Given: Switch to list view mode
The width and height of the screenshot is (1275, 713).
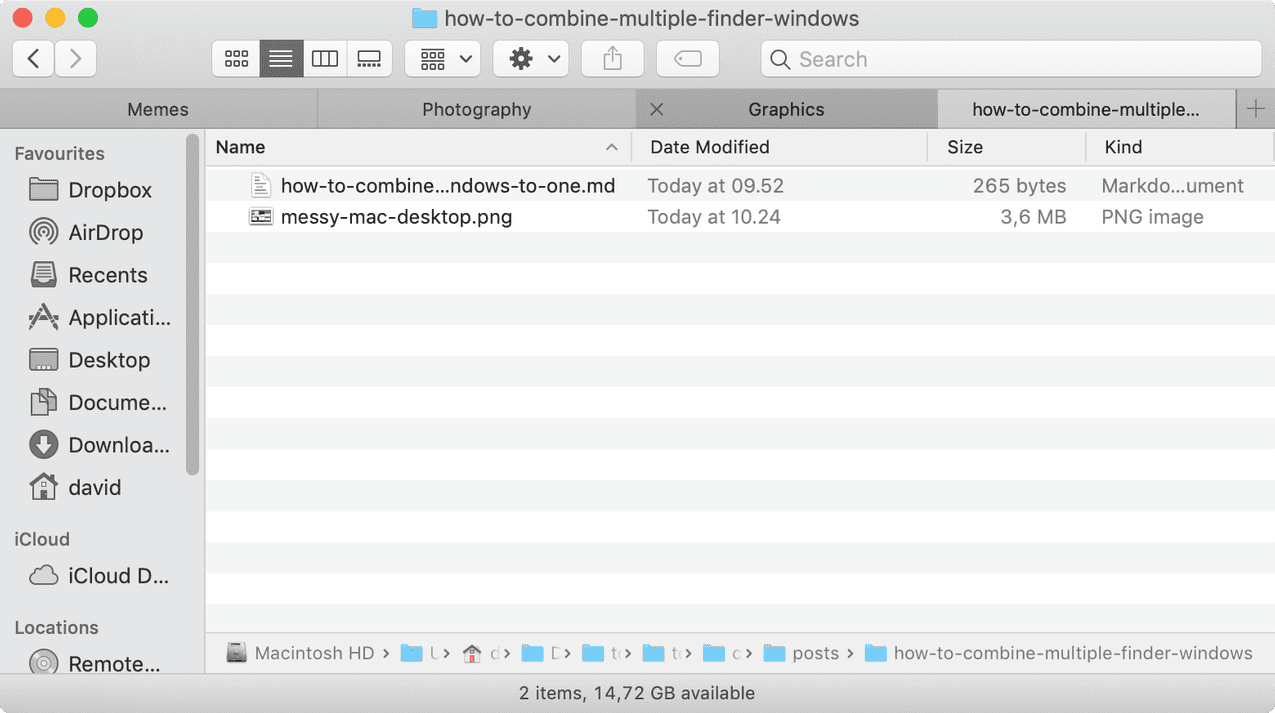Looking at the screenshot, I should pos(281,59).
